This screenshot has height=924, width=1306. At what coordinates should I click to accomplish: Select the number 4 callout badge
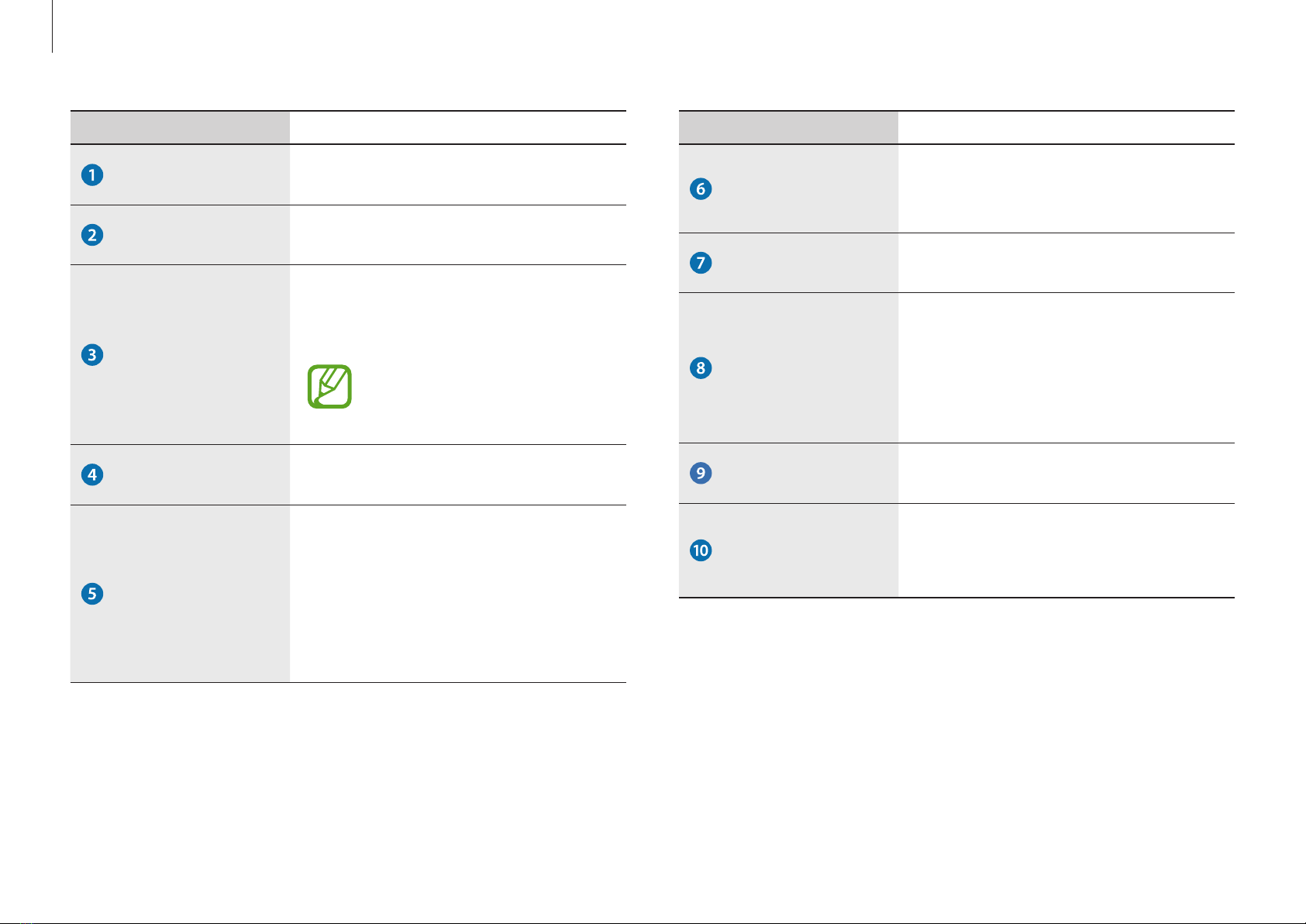click(92, 474)
